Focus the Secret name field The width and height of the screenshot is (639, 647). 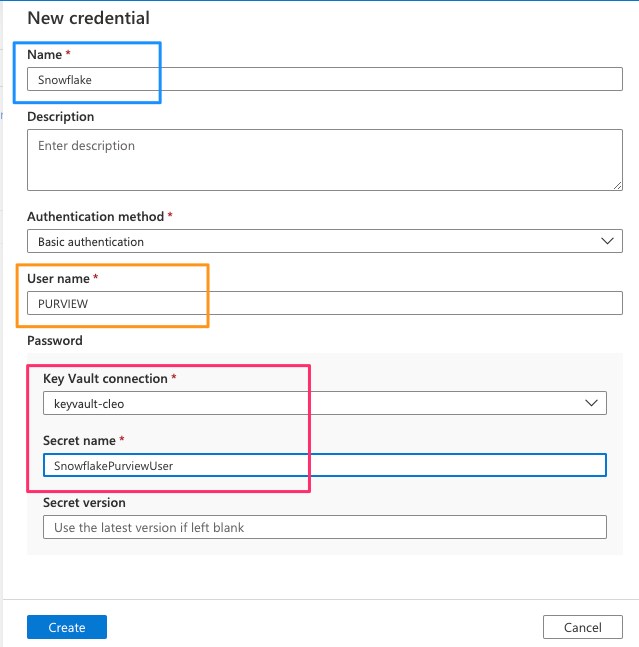(324, 465)
